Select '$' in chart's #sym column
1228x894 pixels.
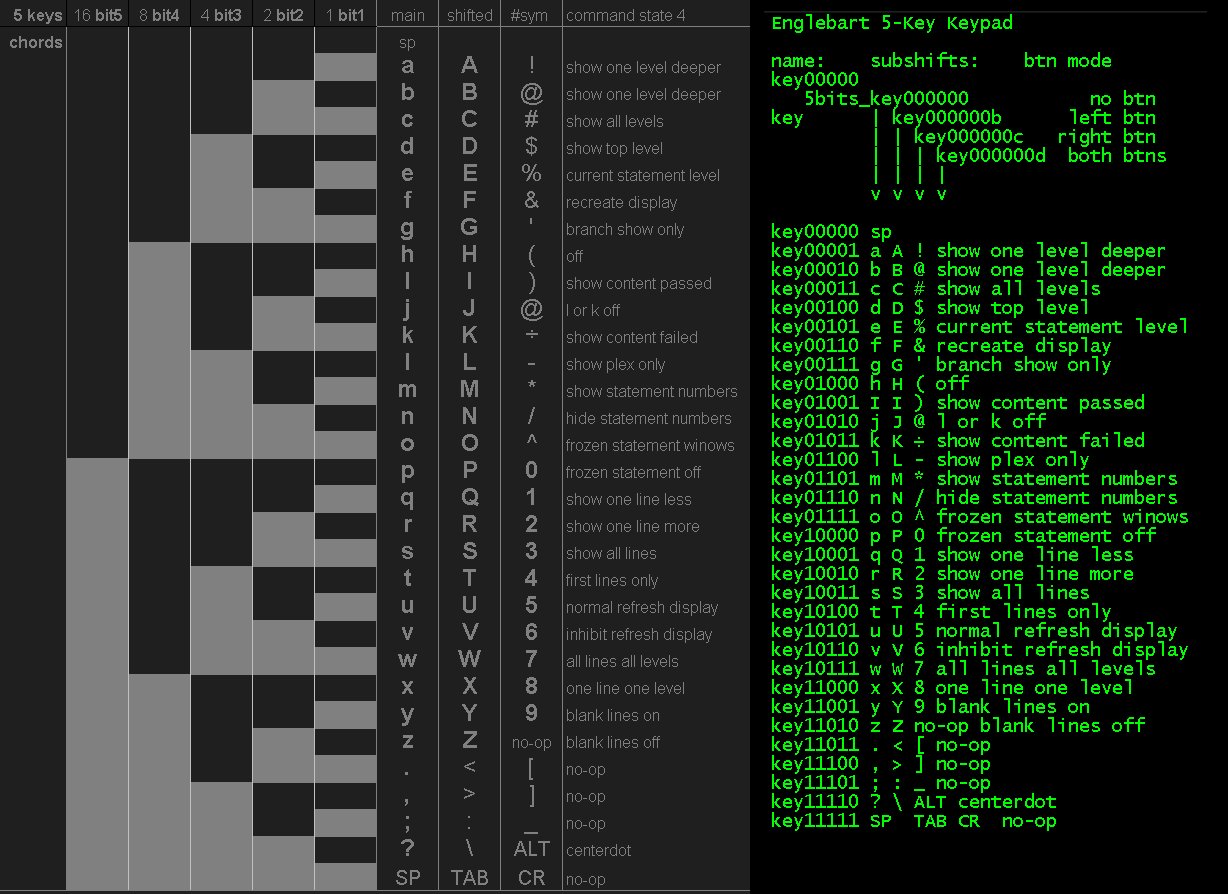pos(531,147)
